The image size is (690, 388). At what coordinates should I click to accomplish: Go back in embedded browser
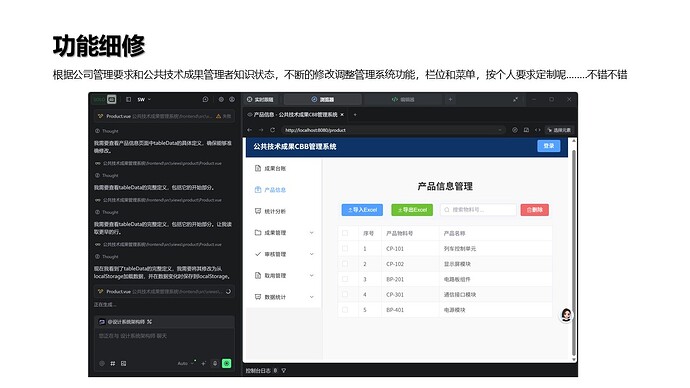[x=250, y=130]
